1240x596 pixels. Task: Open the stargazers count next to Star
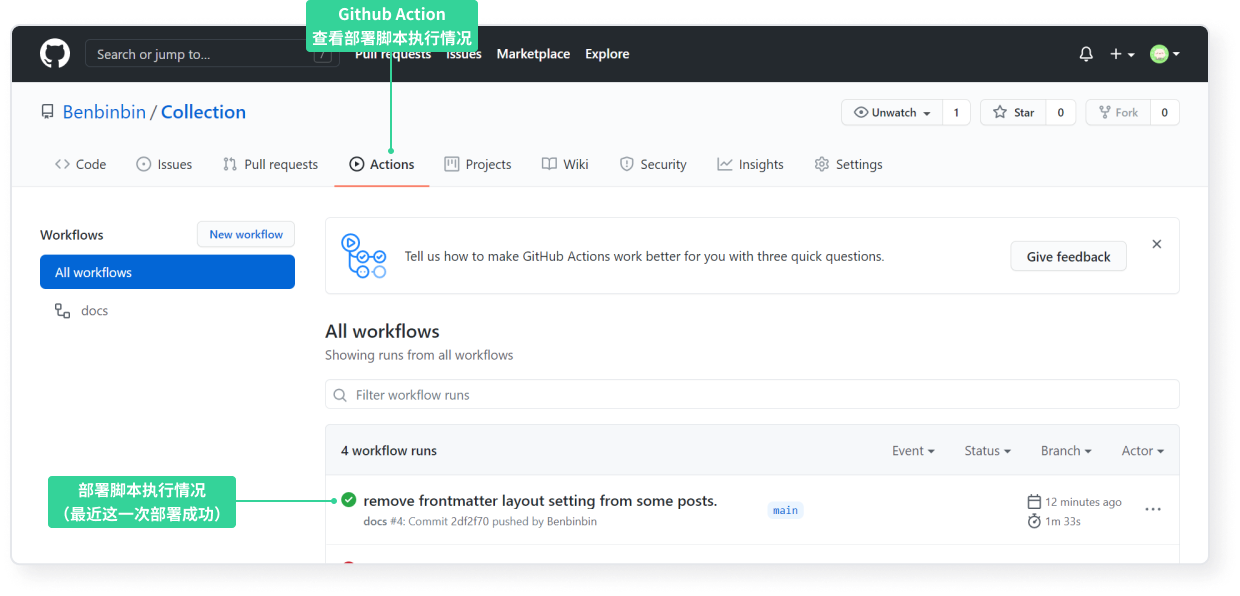tap(1061, 112)
